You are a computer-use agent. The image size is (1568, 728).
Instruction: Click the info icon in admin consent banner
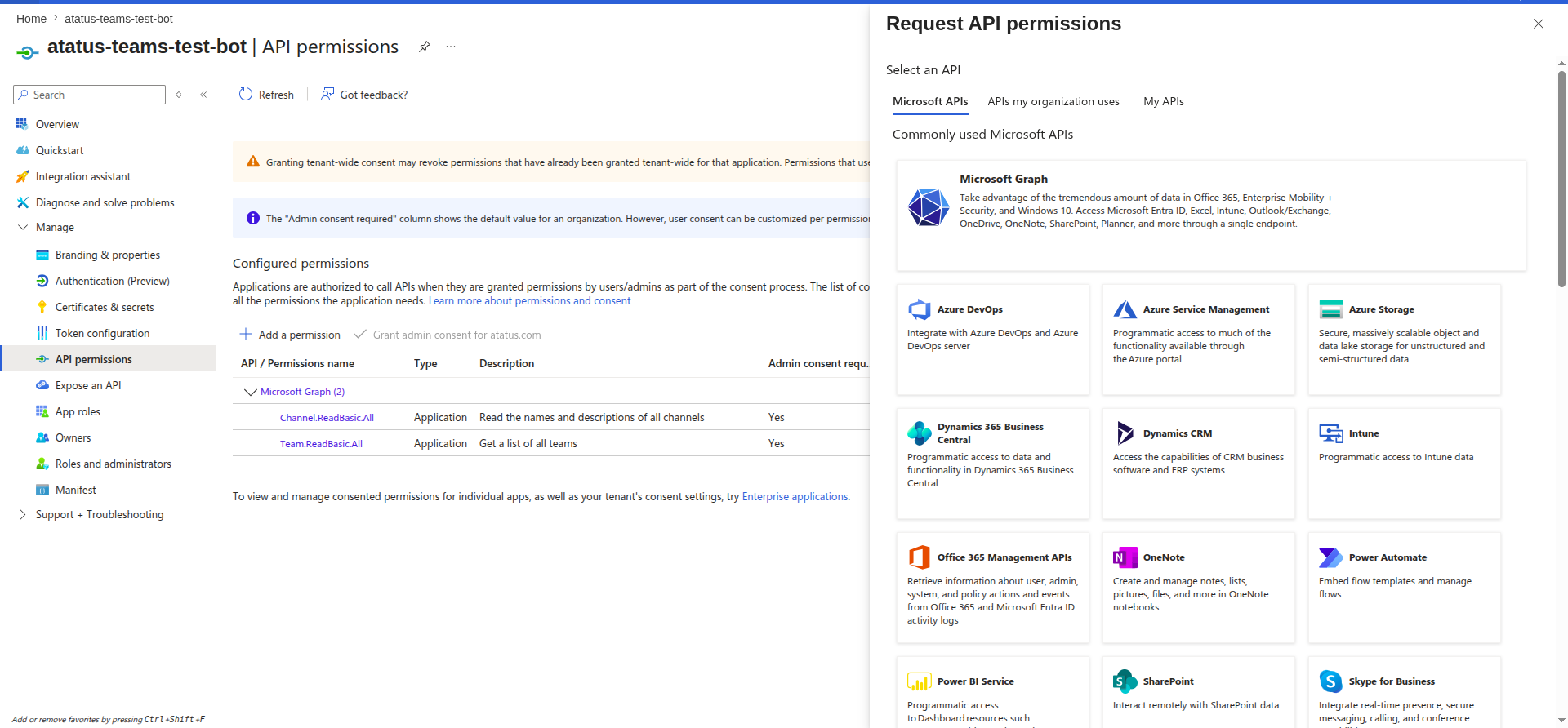(253, 218)
